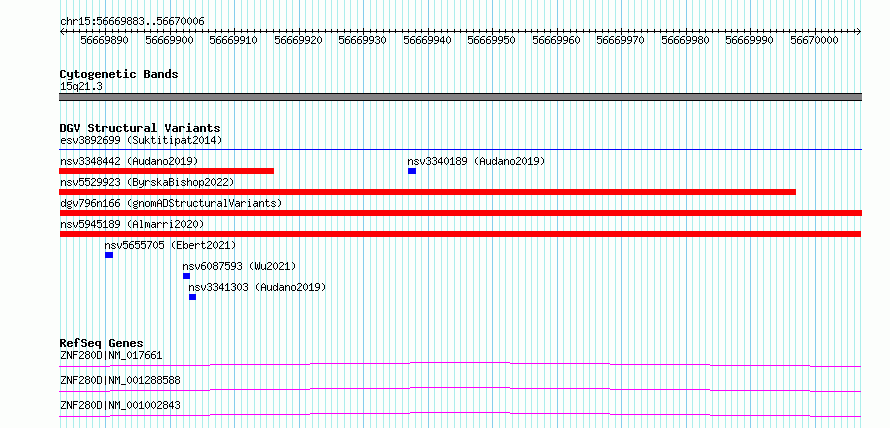The image size is (890, 428).
Task: Open variant nsv5655705 (Ebert2021)
Action: point(170,245)
